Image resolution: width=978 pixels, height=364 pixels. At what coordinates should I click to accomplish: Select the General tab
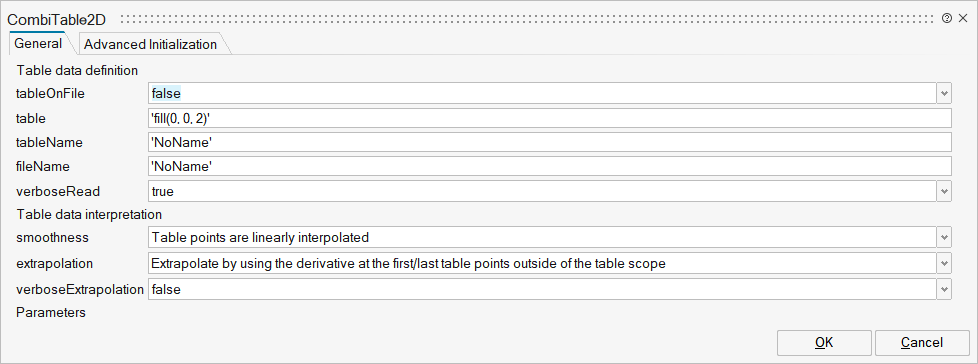(x=38, y=44)
